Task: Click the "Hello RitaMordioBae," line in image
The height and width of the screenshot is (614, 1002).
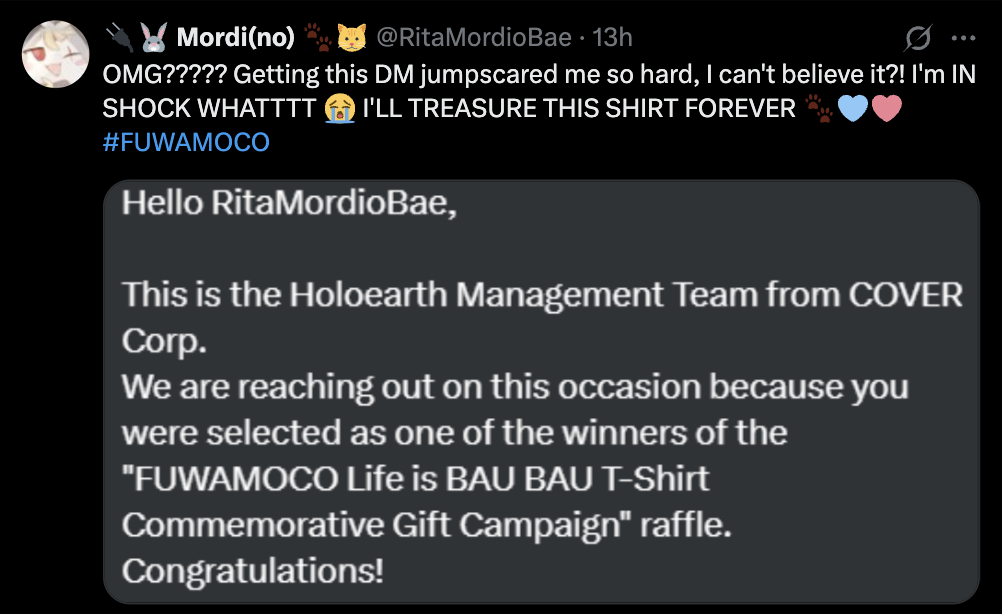Action: click(x=289, y=203)
